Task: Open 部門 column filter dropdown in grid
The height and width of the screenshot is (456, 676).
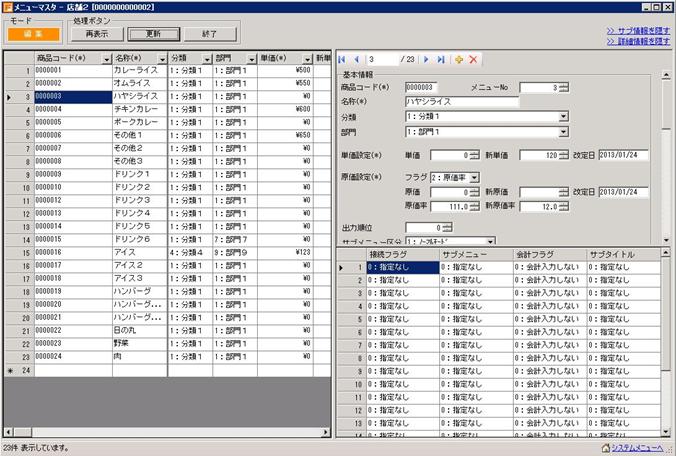Action: coord(252,59)
